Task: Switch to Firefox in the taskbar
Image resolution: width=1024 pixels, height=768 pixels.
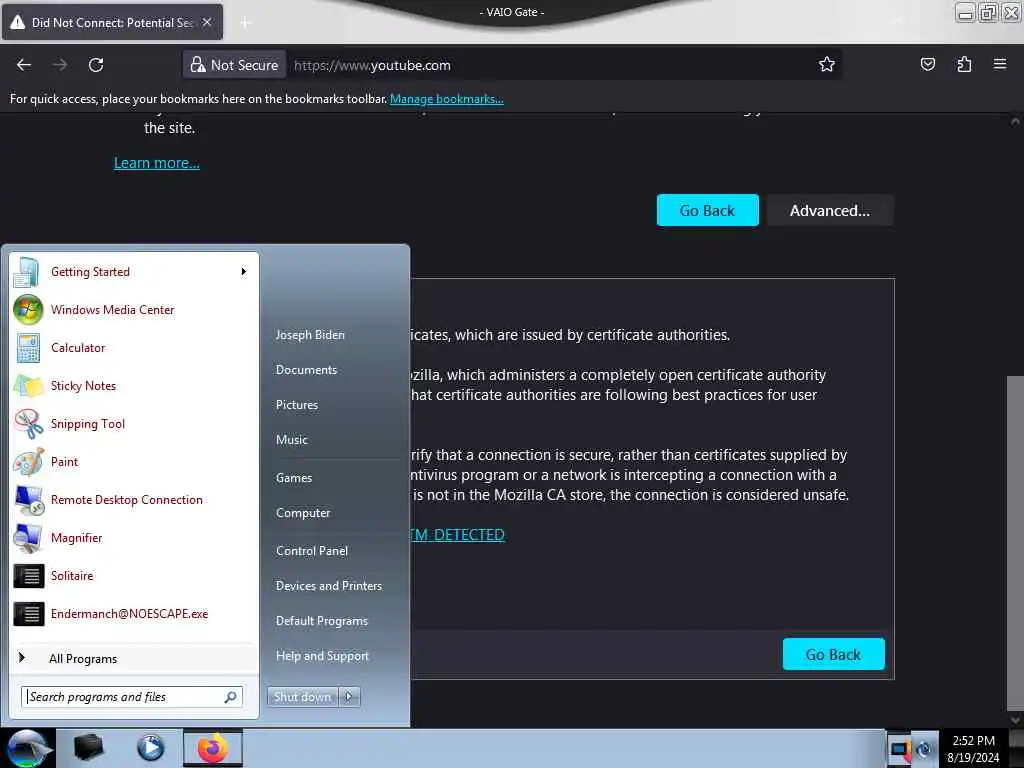Action: click(213, 748)
